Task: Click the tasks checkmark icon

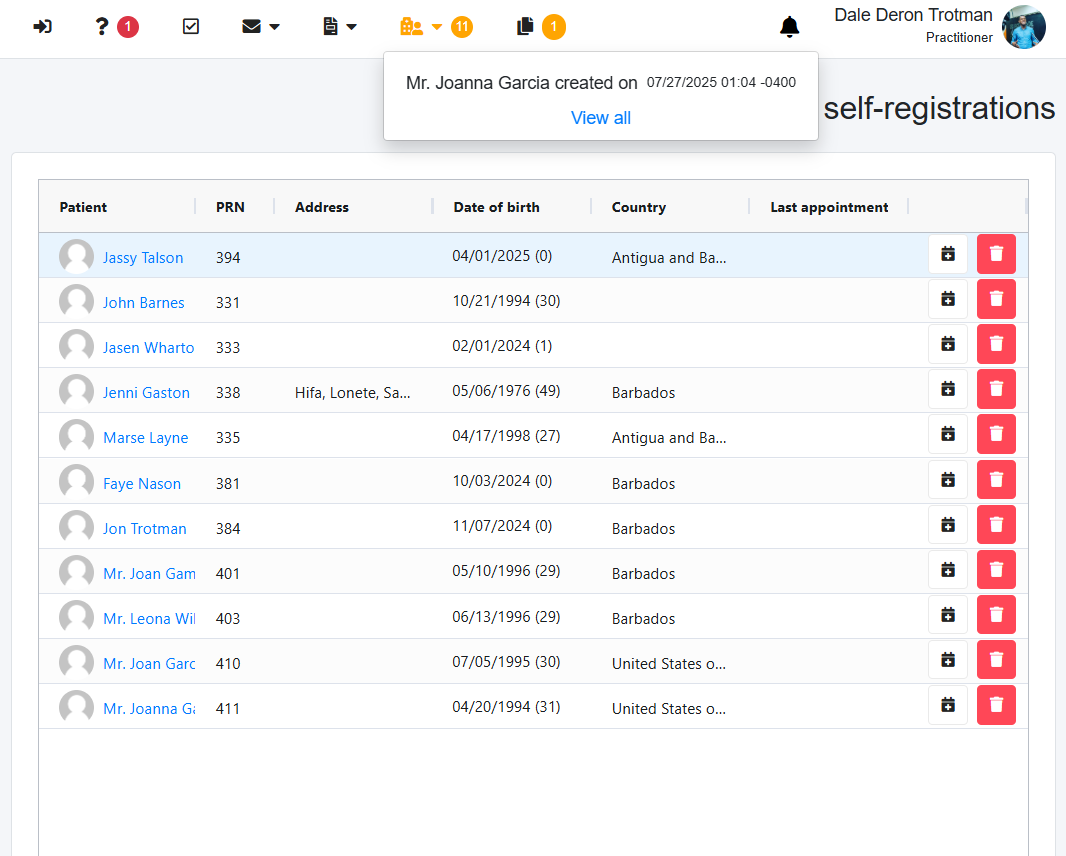Action: [x=191, y=27]
